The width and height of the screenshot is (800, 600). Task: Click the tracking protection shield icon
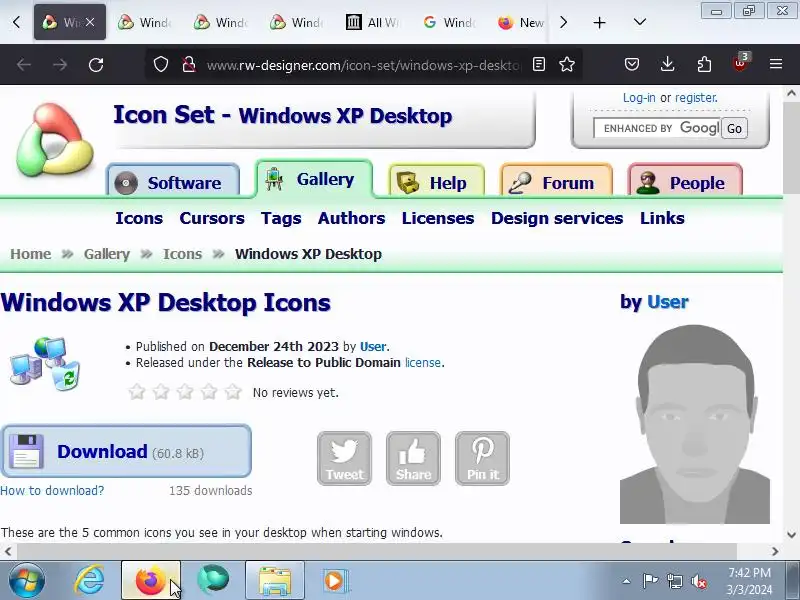point(161,64)
